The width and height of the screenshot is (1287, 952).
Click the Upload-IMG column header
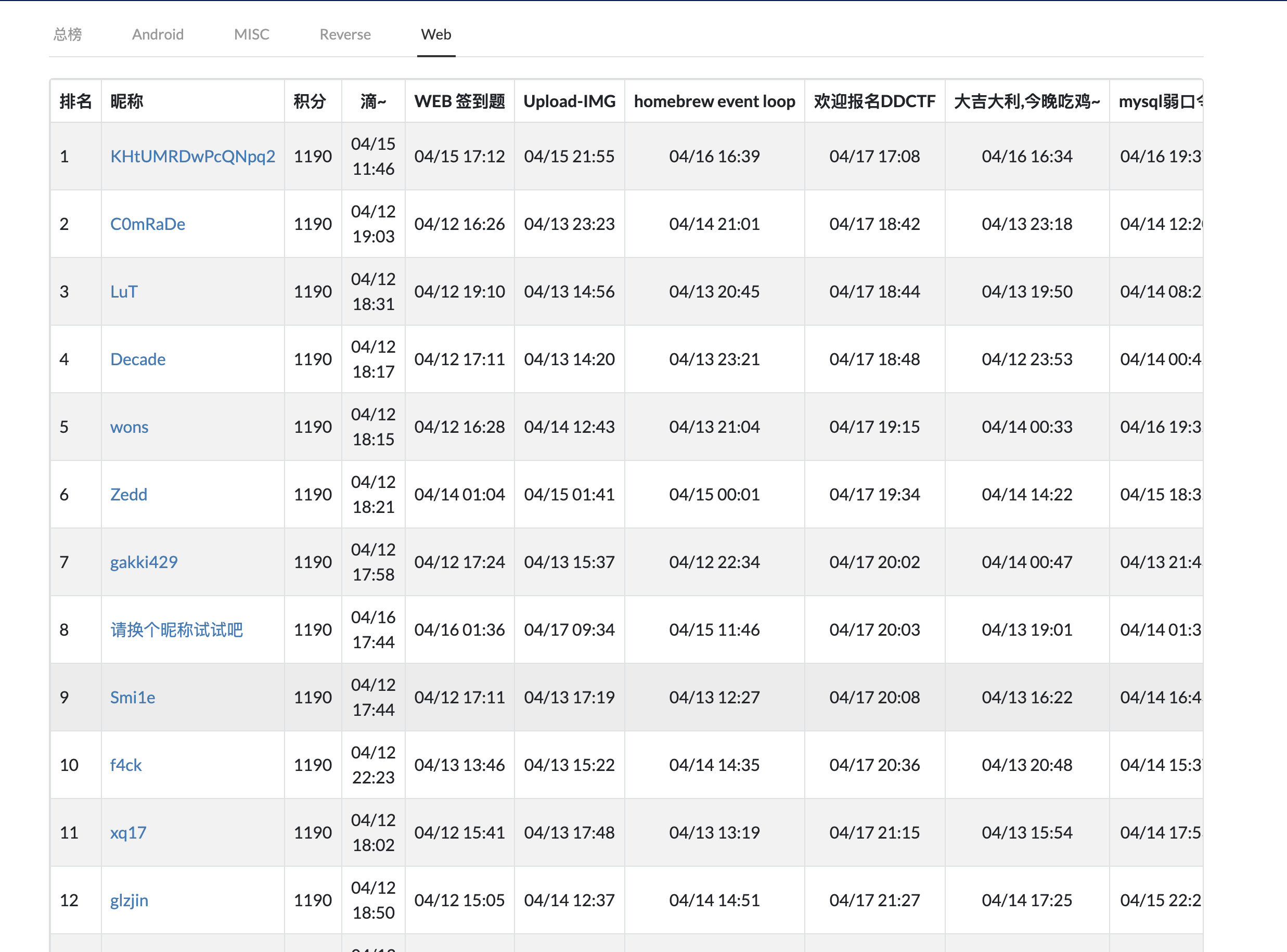pyautogui.click(x=569, y=101)
